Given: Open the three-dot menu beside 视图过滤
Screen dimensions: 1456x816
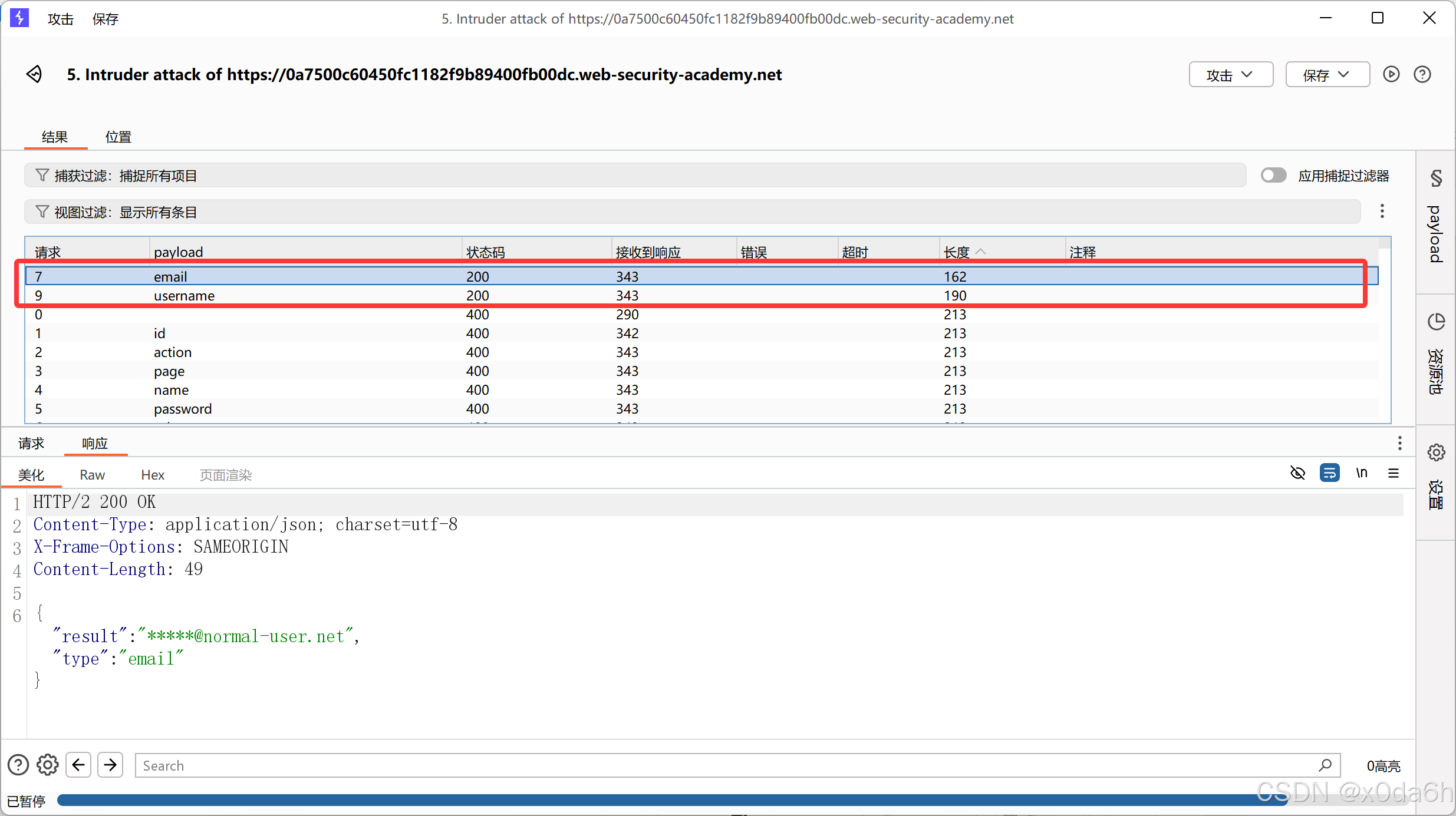Looking at the screenshot, I should [x=1382, y=211].
